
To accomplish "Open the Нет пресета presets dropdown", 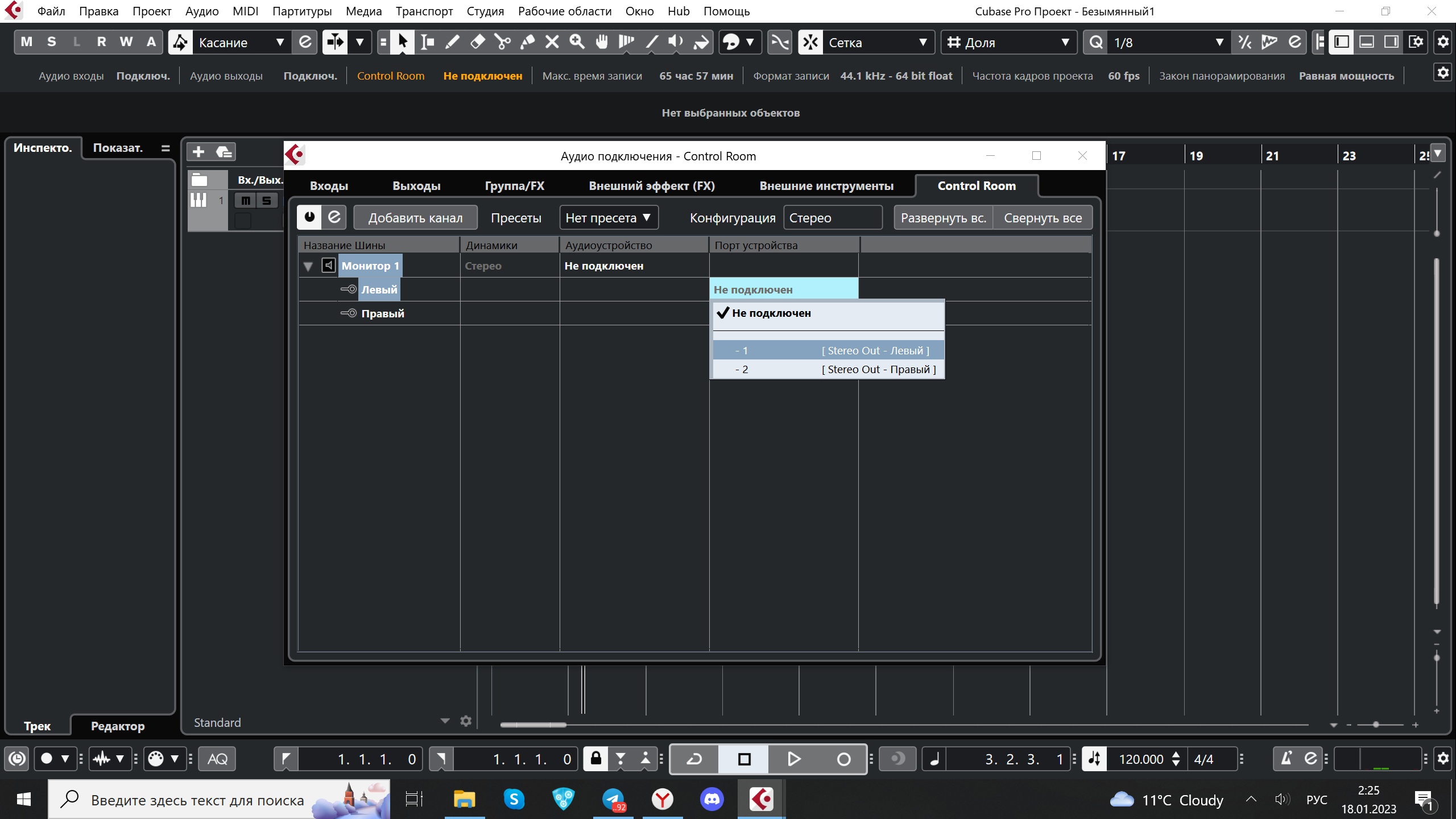I will (608, 218).
